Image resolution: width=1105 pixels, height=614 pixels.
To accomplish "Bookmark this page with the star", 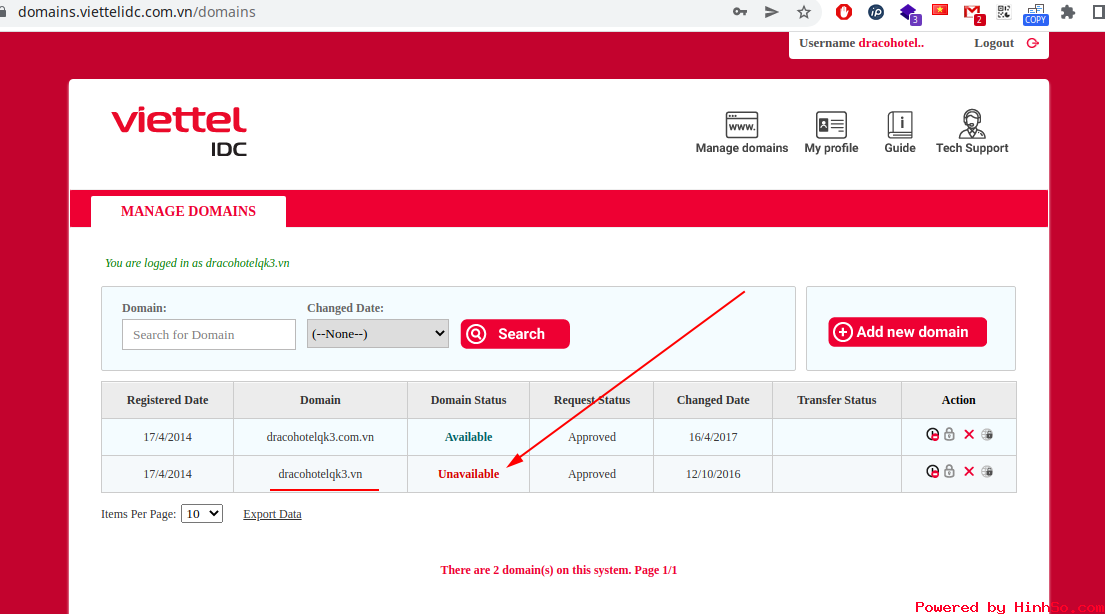I will point(804,12).
